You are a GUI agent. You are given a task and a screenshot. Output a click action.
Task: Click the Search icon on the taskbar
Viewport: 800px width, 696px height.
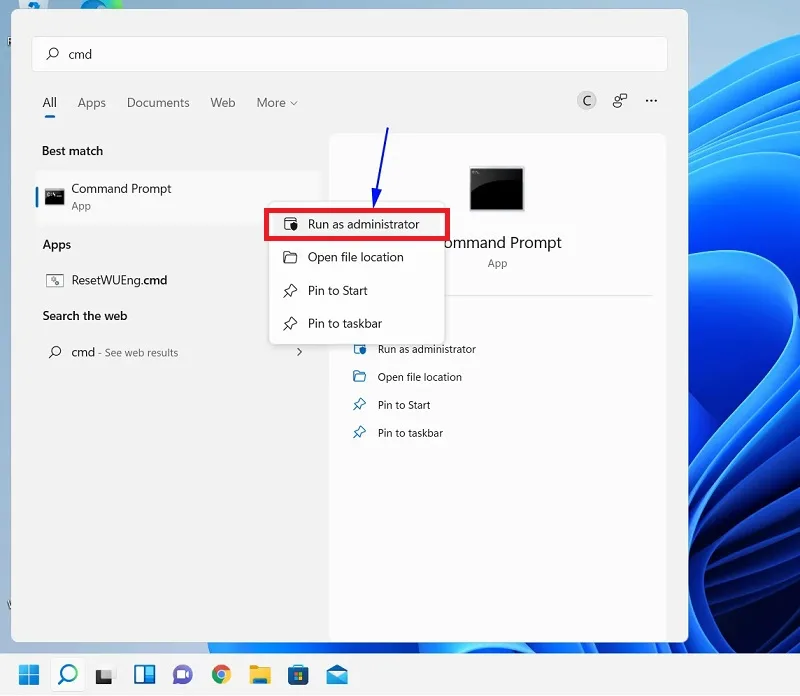[68, 675]
